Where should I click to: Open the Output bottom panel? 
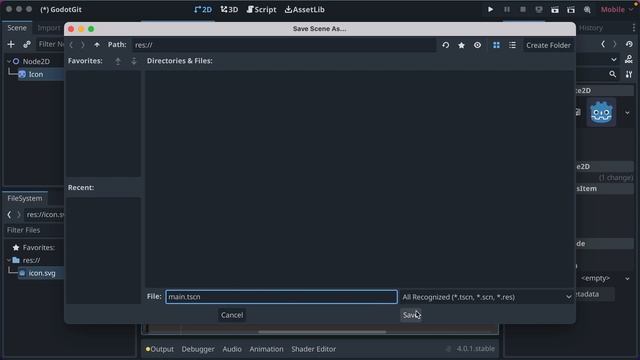click(160, 349)
